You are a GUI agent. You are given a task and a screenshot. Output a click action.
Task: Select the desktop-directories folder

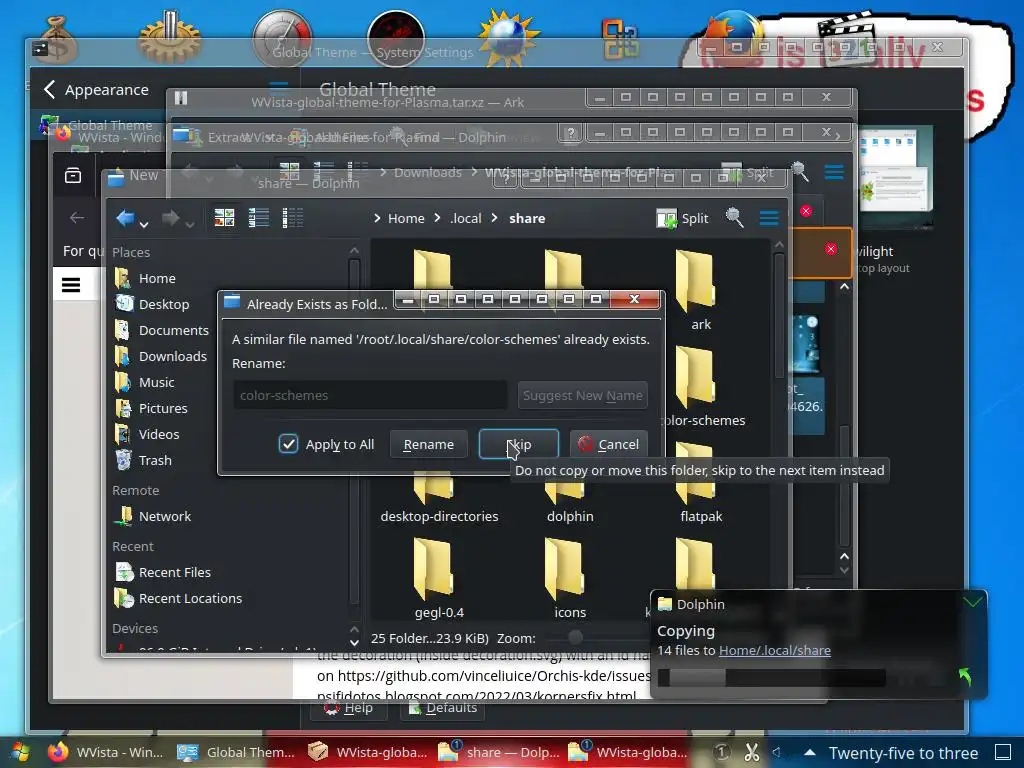(x=439, y=499)
